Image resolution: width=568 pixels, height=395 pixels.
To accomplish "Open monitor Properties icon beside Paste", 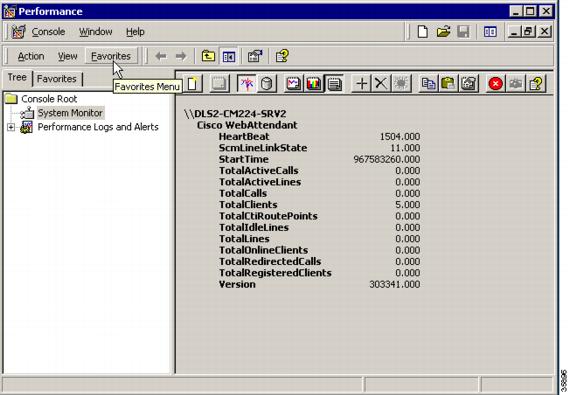I will tap(468, 84).
